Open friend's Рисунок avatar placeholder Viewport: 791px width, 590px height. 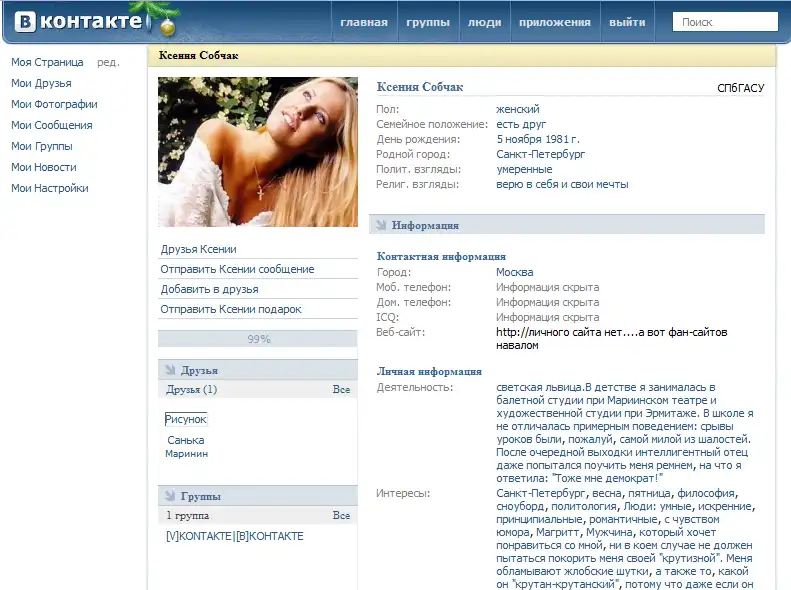point(186,419)
